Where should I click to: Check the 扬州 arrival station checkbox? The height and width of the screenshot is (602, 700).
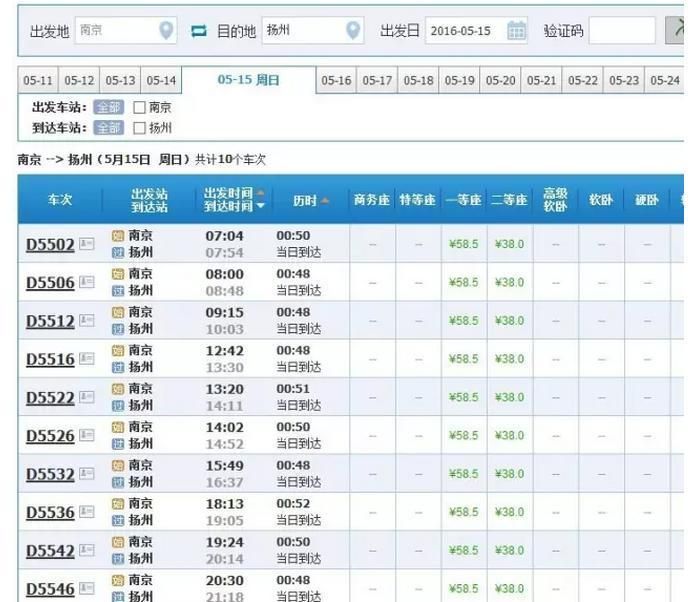(139, 128)
